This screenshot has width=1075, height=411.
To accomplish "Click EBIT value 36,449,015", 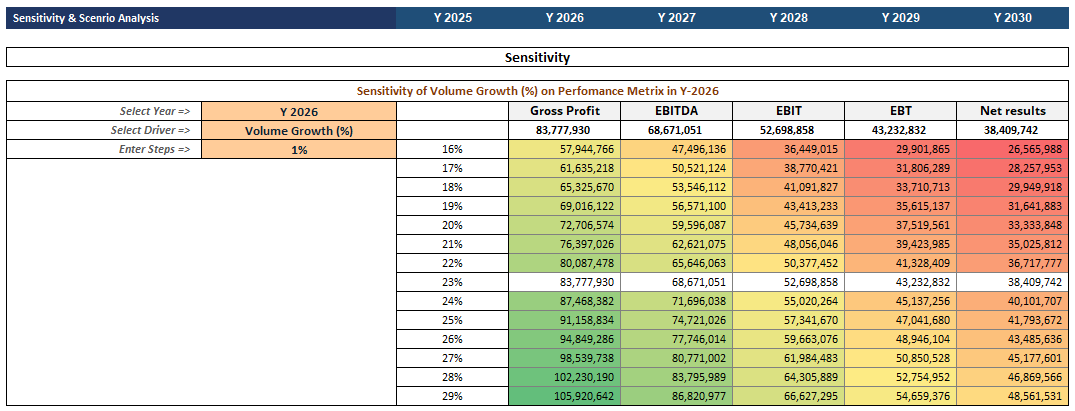I will 788,149.
